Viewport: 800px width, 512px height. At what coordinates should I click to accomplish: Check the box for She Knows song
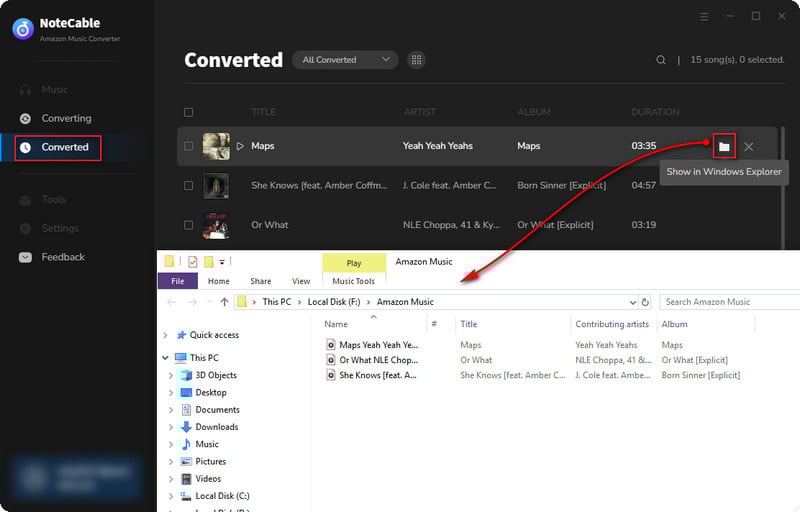(188, 186)
